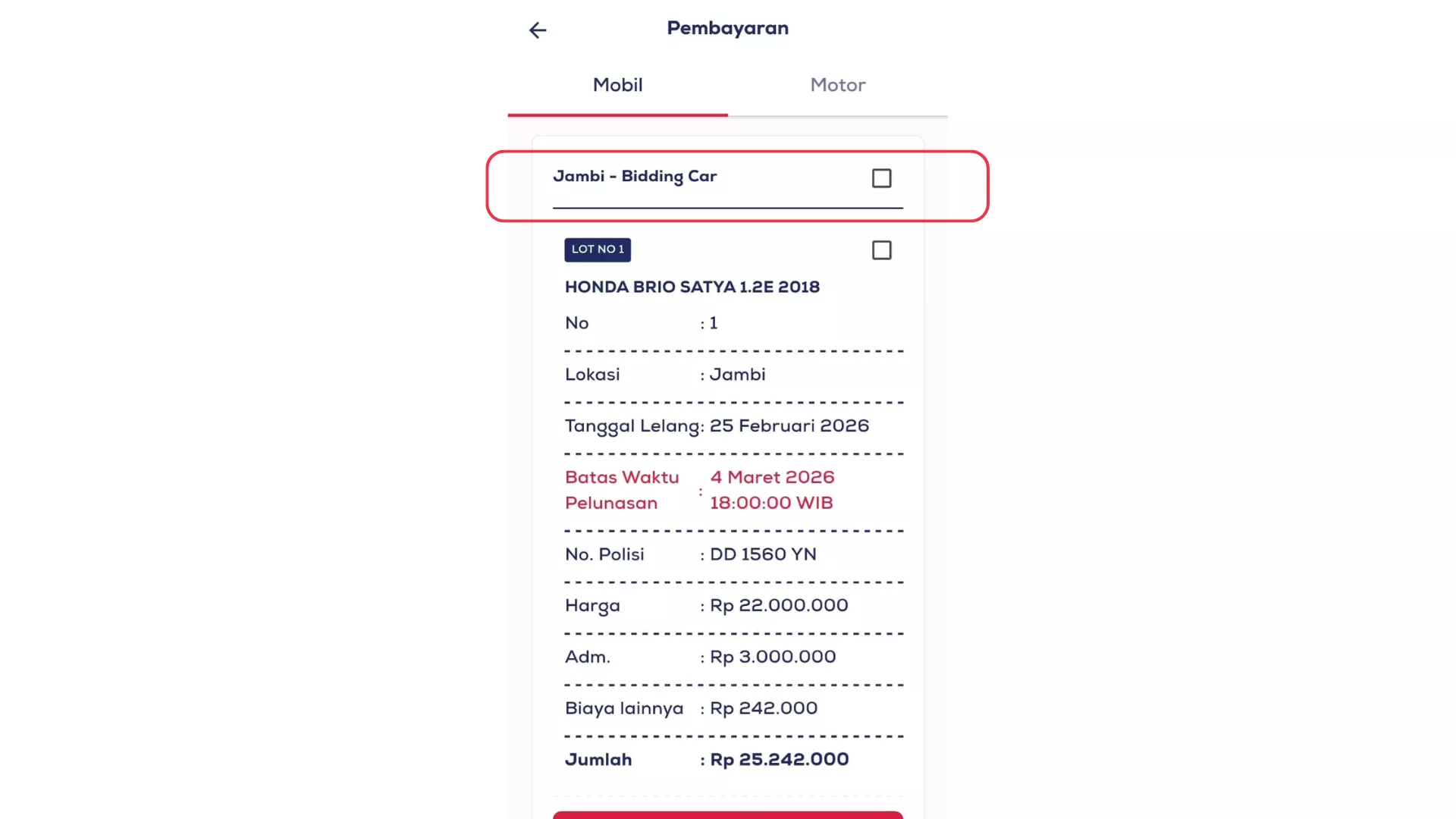
Task: Click the Jambi - Bidding Car group label
Action: 635,177
